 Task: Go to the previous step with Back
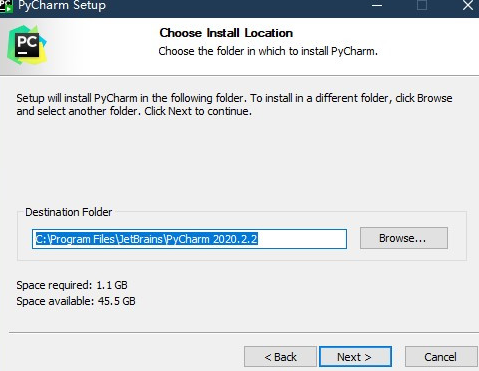[280, 357]
